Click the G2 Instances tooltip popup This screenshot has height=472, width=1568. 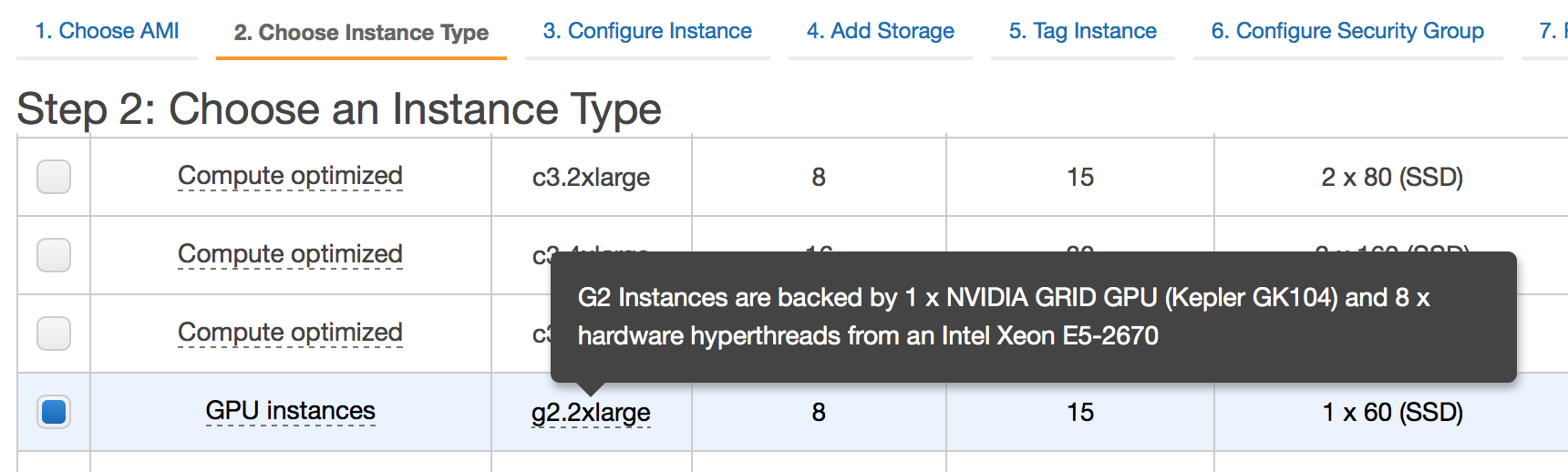click(1034, 317)
